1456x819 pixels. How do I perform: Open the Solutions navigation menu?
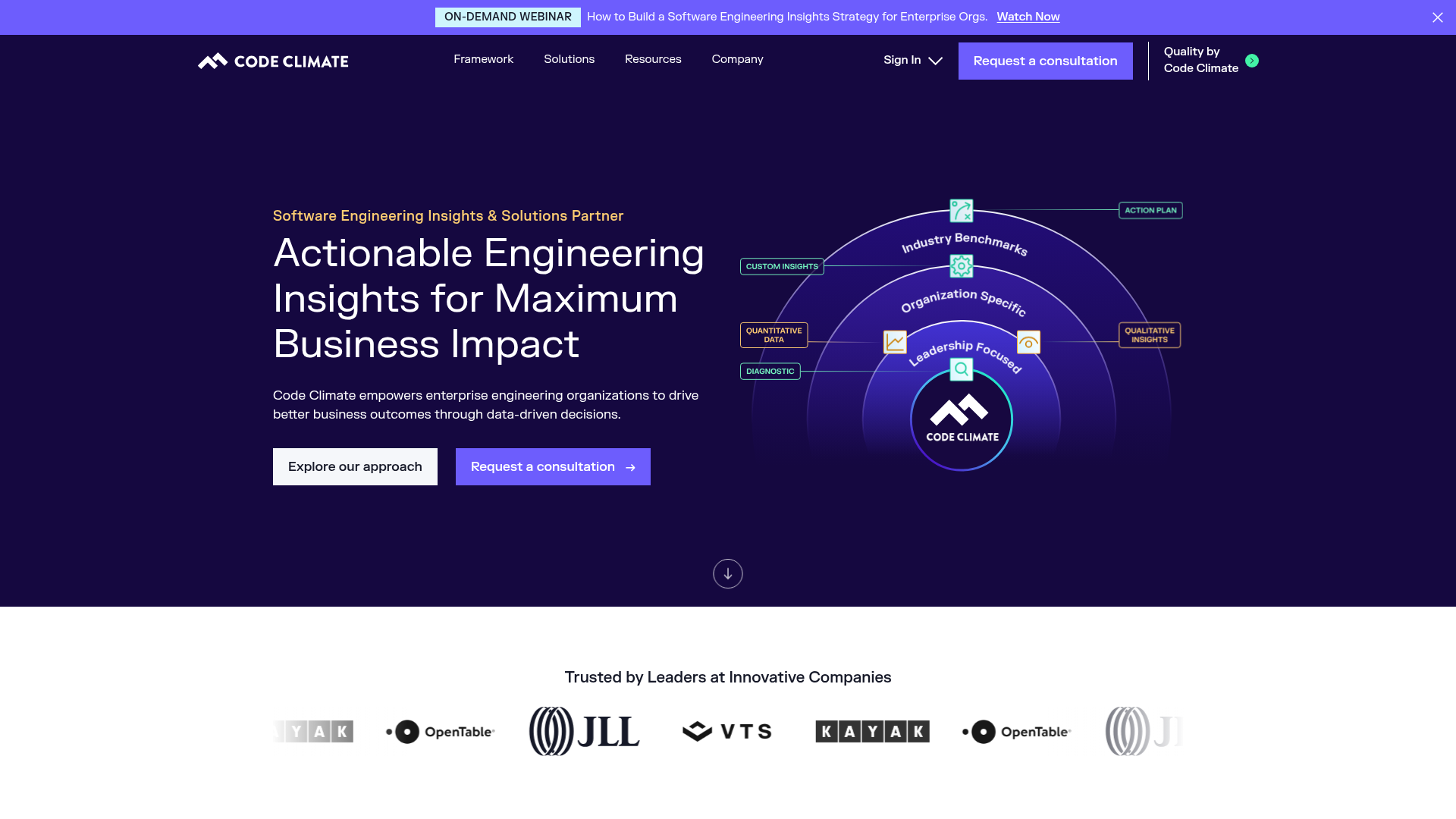coord(569,59)
